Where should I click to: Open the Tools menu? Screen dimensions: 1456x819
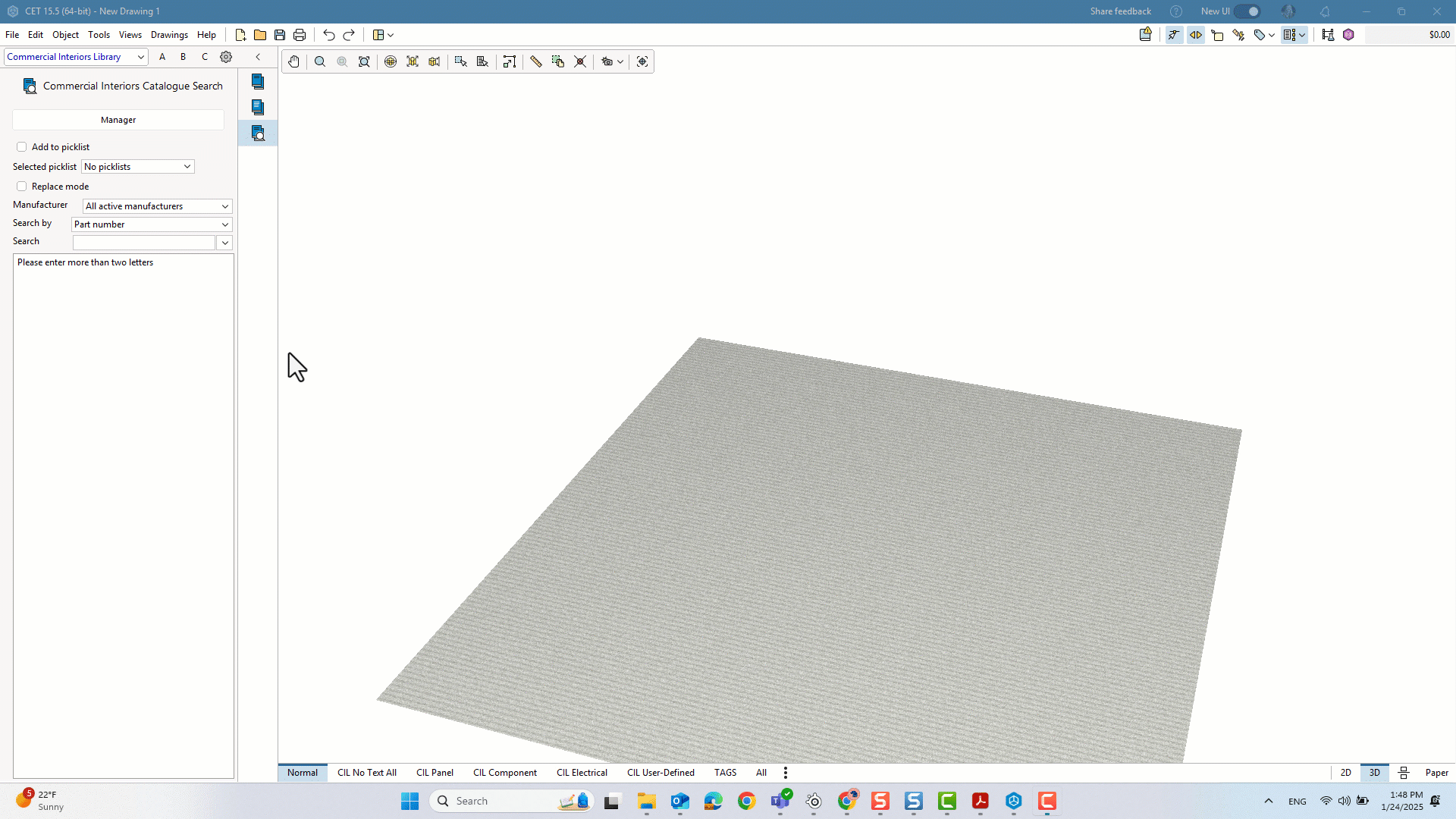[99, 35]
